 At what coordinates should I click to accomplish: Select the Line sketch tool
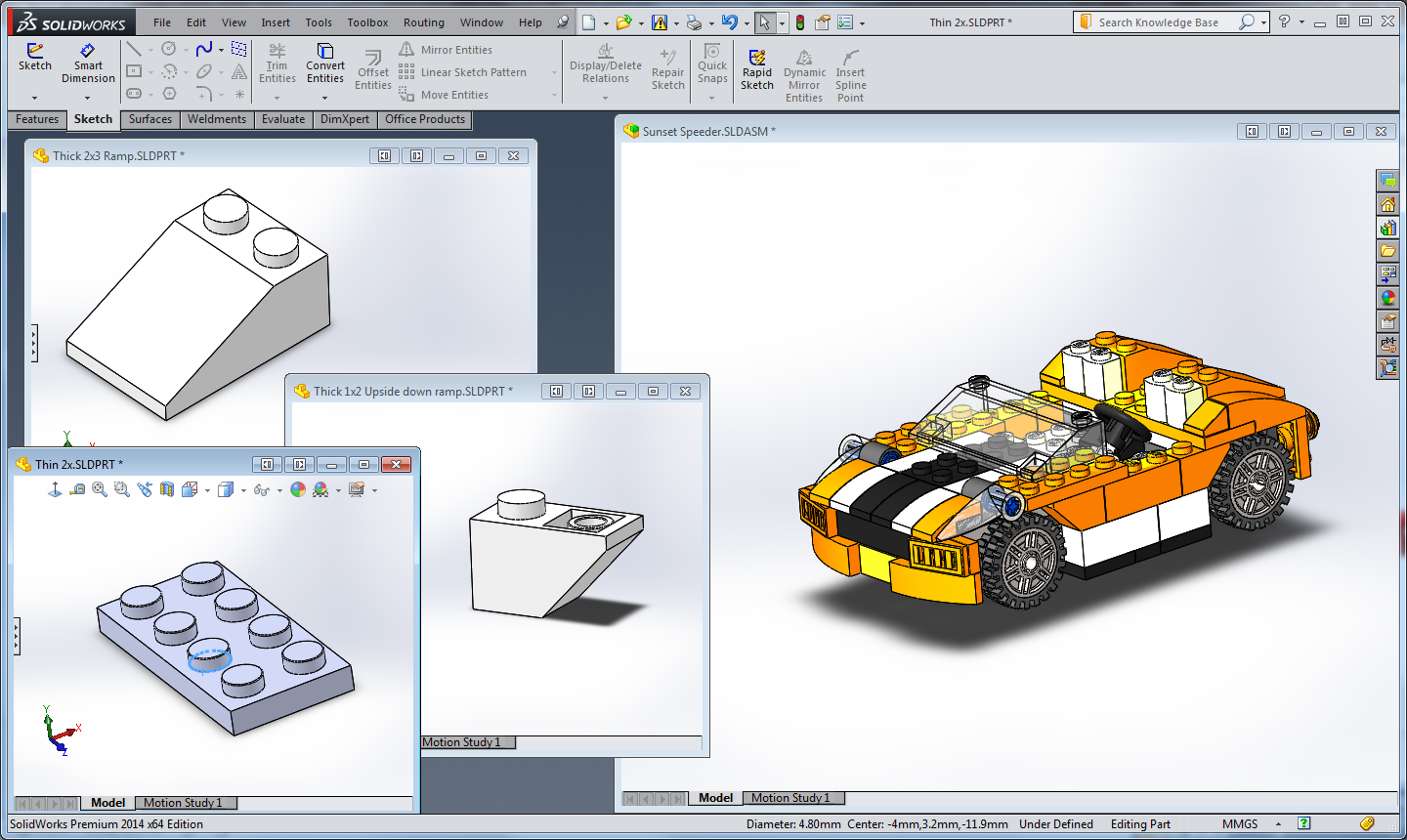pyautogui.click(x=134, y=49)
